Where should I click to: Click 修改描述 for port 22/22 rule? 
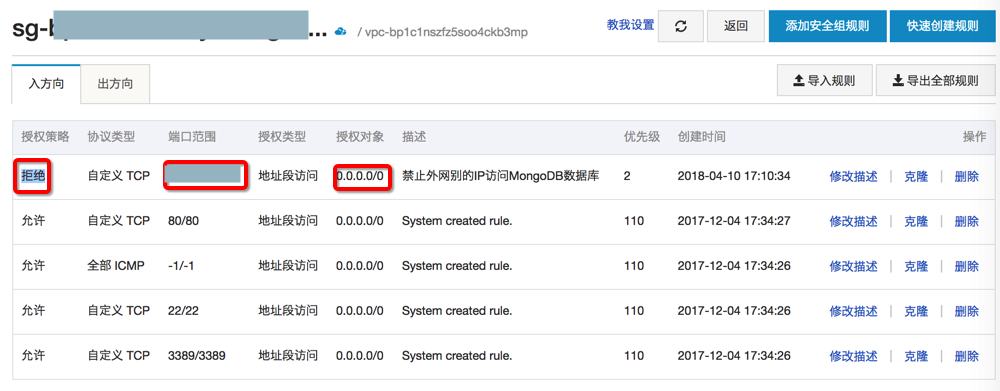click(x=853, y=311)
